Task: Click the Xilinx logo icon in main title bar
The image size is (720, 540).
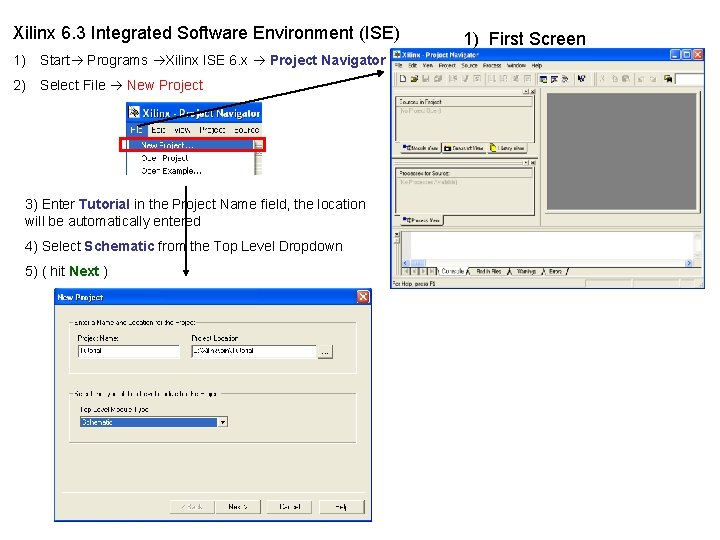Action: pos(397,54)
